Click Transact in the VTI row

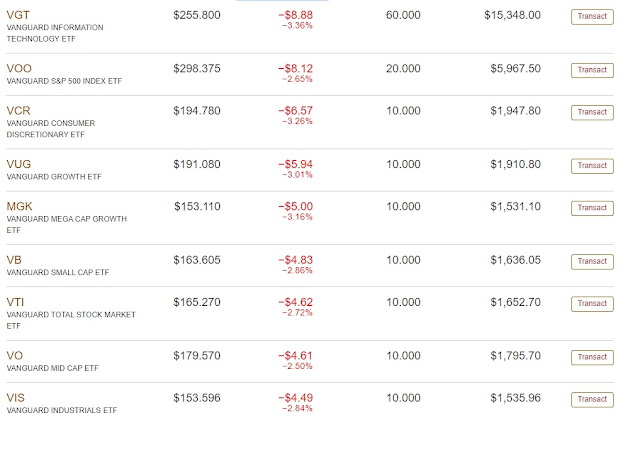pyautogui.click(x=592, y=303)
